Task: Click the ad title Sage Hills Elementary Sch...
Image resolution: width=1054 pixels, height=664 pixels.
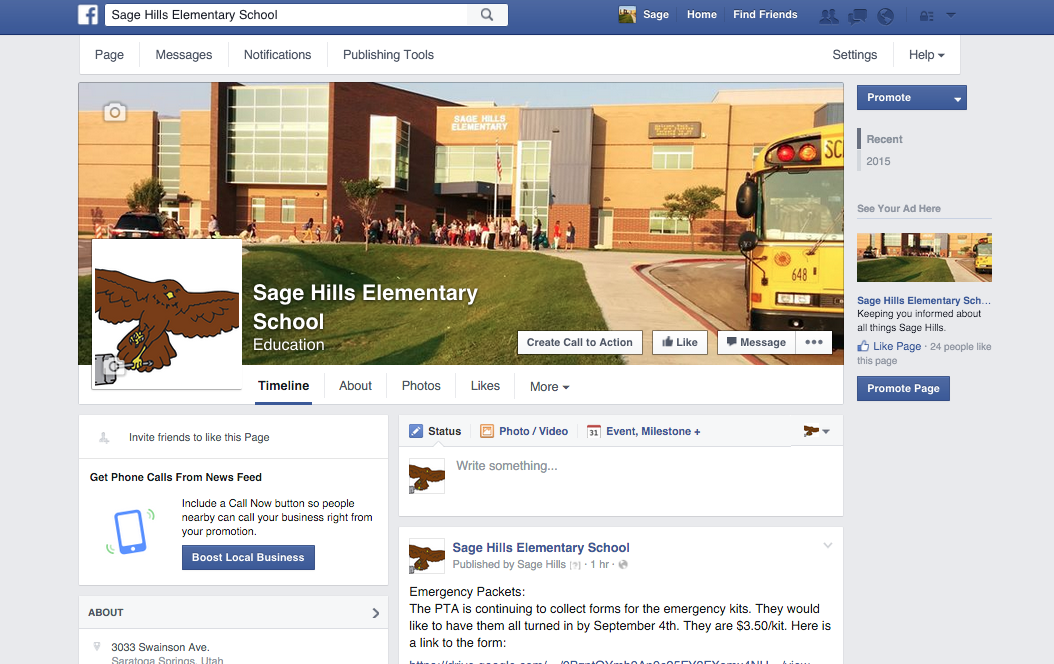Action: pos(924,300)
